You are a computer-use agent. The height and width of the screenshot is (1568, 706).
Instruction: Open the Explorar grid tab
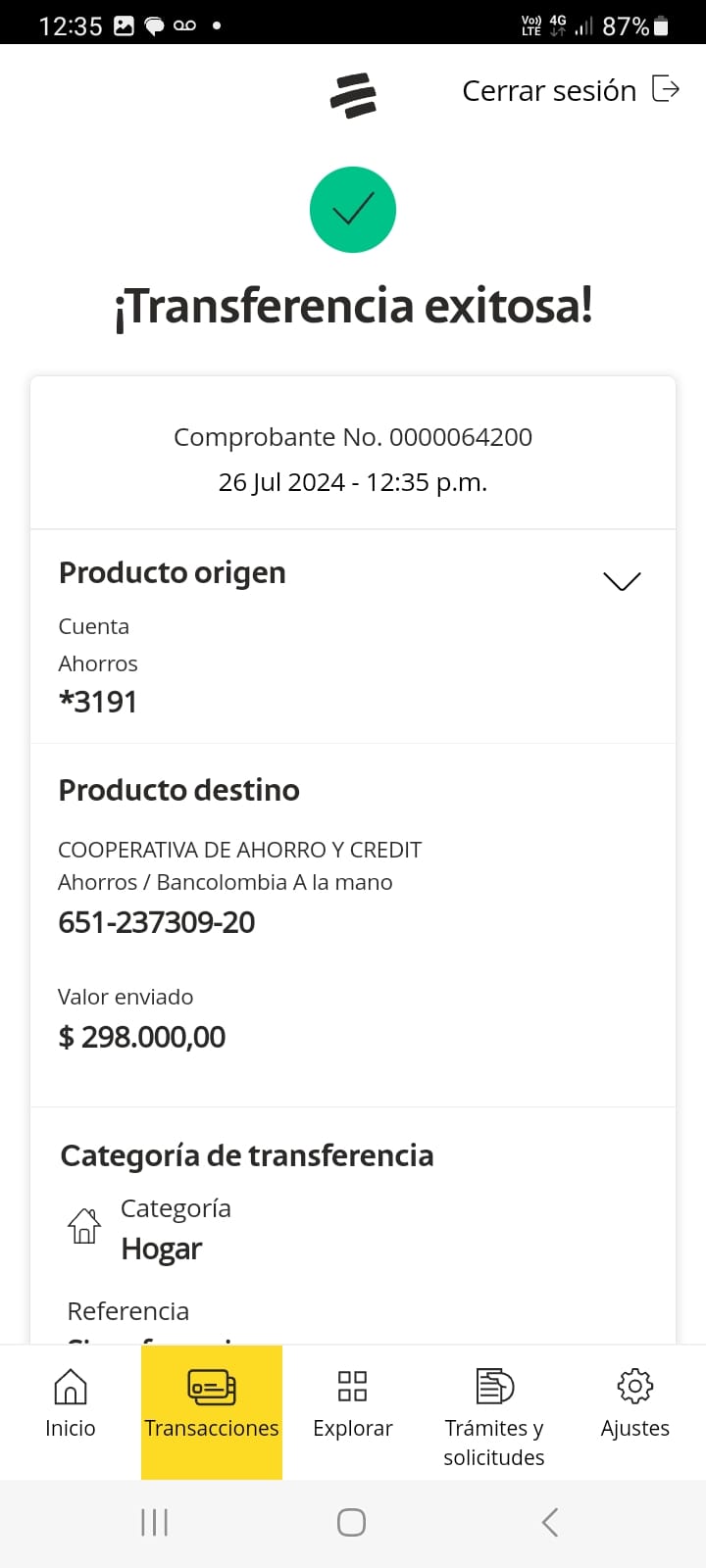(353, 1403)
